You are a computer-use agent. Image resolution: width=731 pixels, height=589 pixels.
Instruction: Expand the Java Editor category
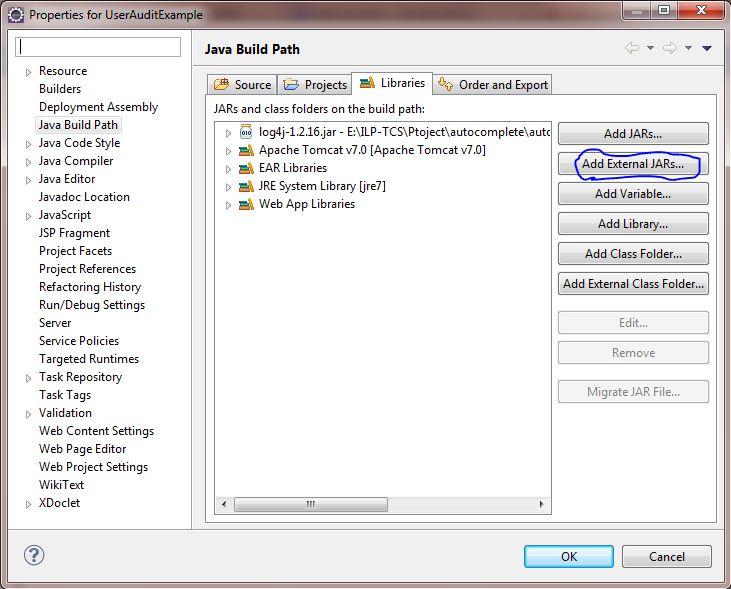[28, 180]
